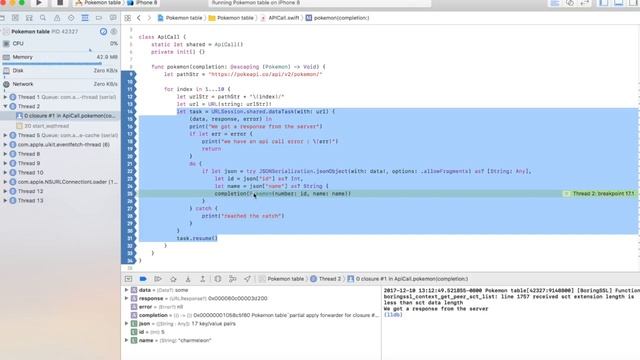The image size is (640, 360).
Task: Hide the debug area
Action: 129,279
